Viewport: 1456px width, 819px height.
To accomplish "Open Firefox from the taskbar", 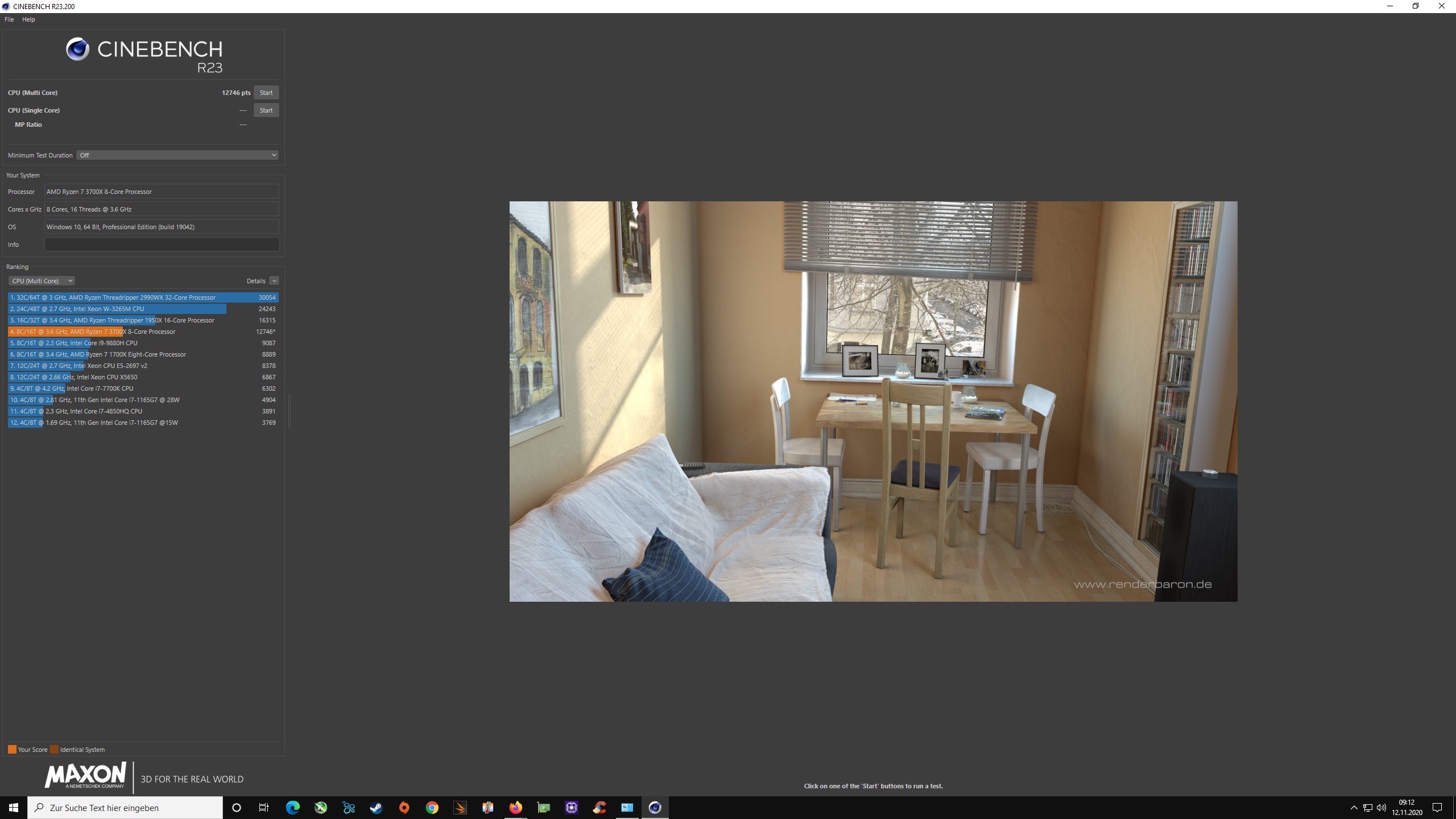I will [516, 808].
